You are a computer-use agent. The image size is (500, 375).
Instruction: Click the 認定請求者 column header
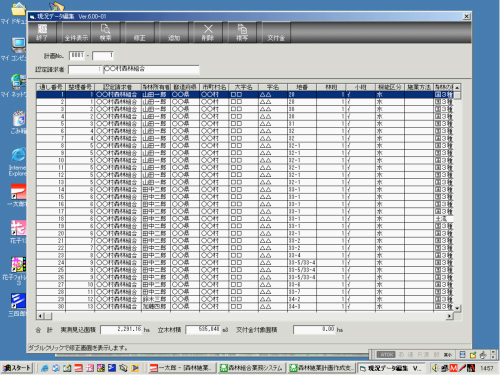118,87
